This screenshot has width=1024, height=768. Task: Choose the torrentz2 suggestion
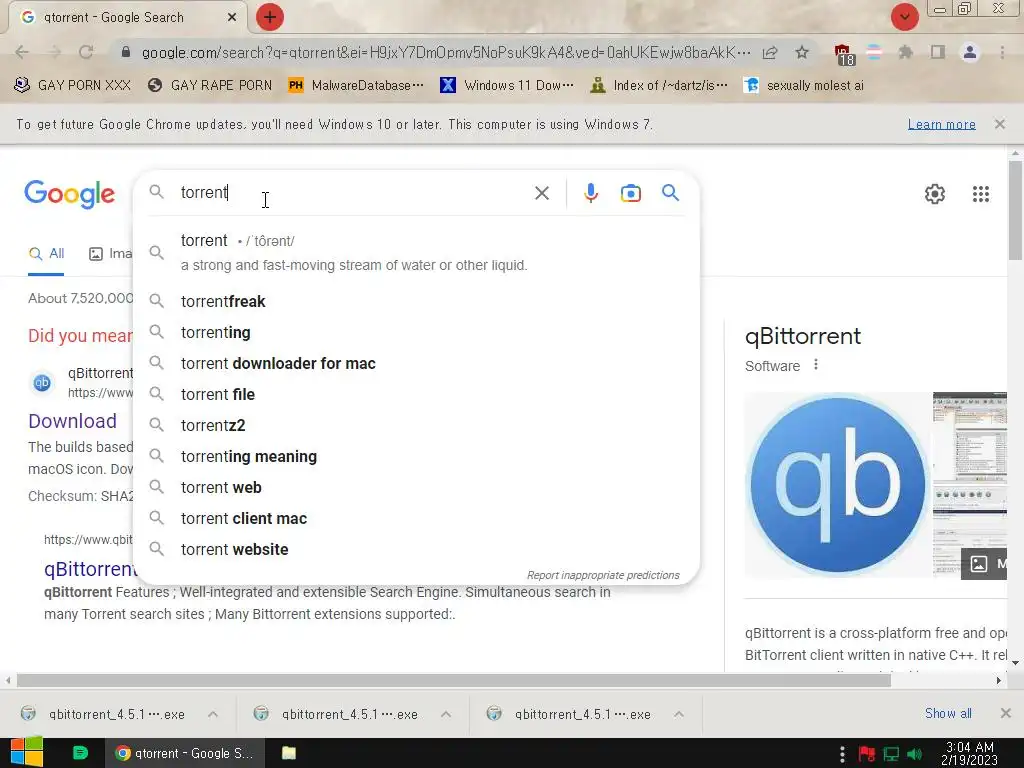[x=417, y=425]
